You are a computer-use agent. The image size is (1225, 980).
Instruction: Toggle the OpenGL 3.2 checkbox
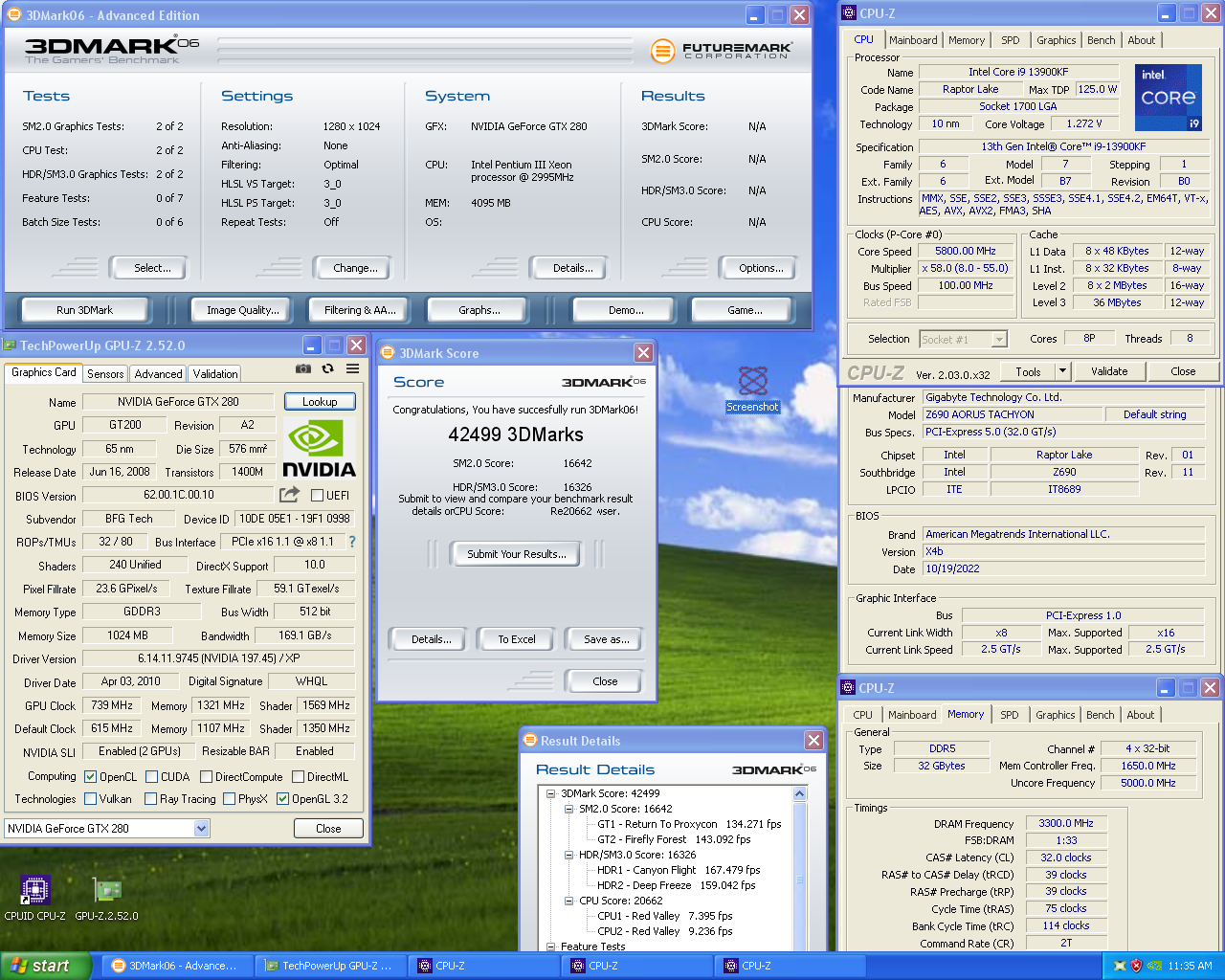[x=282, y=799]
